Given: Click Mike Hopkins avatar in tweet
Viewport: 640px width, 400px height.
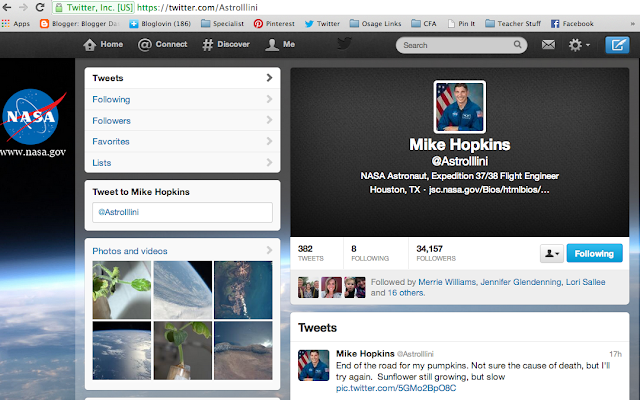Looking at the screenshot, I should click(313, 365).
